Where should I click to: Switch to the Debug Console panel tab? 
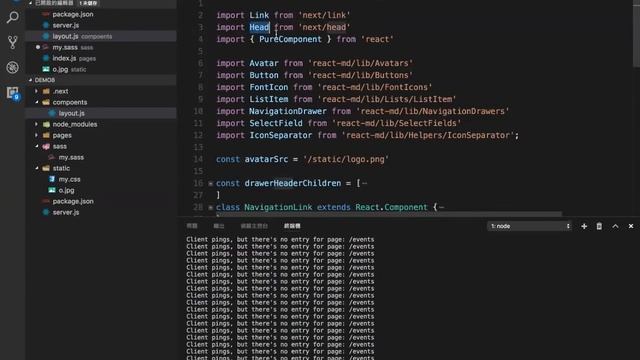254,226
